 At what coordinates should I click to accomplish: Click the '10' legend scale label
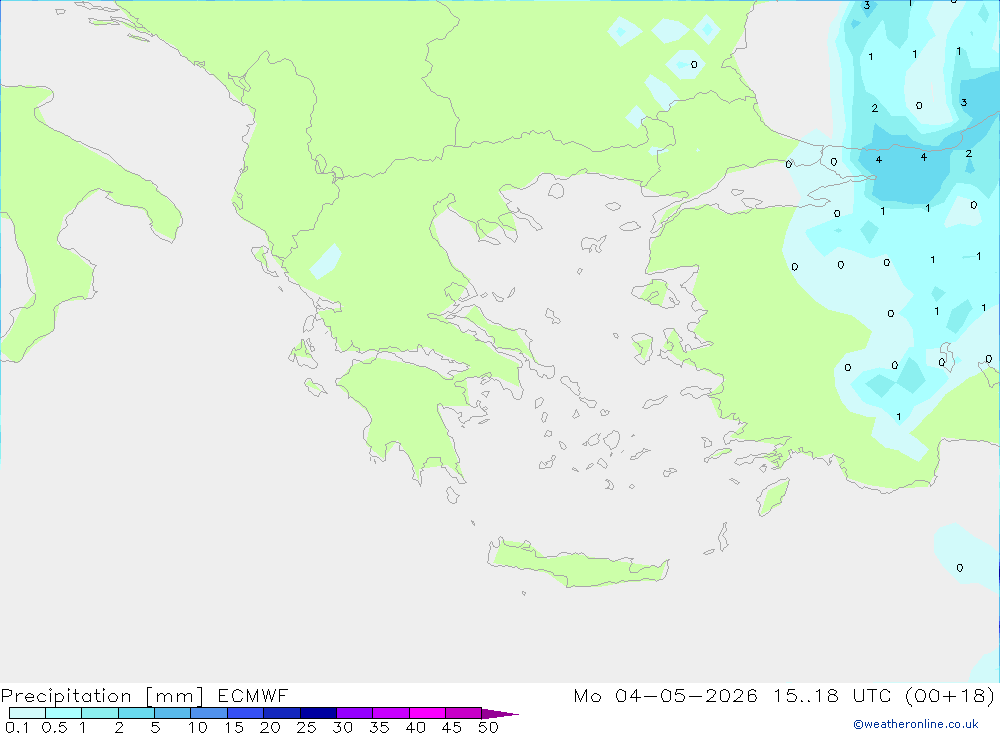point(198,727)
